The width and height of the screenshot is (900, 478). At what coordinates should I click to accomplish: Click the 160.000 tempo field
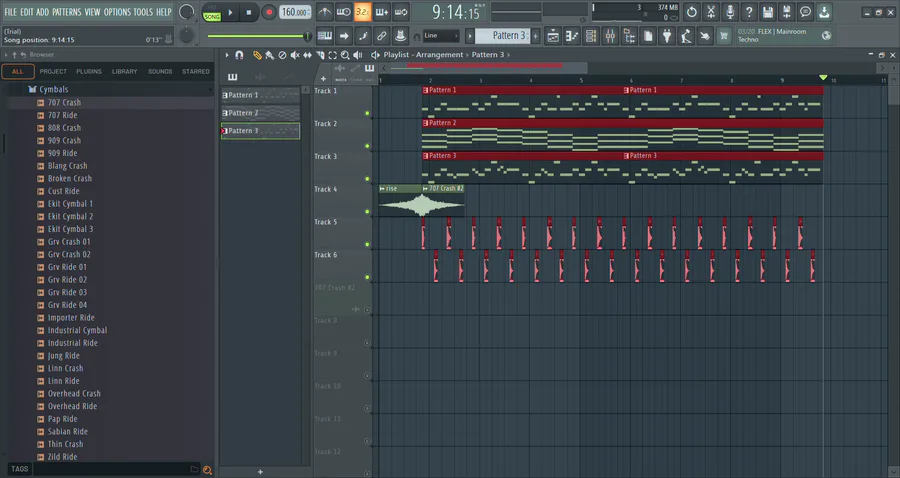[295, 12]
